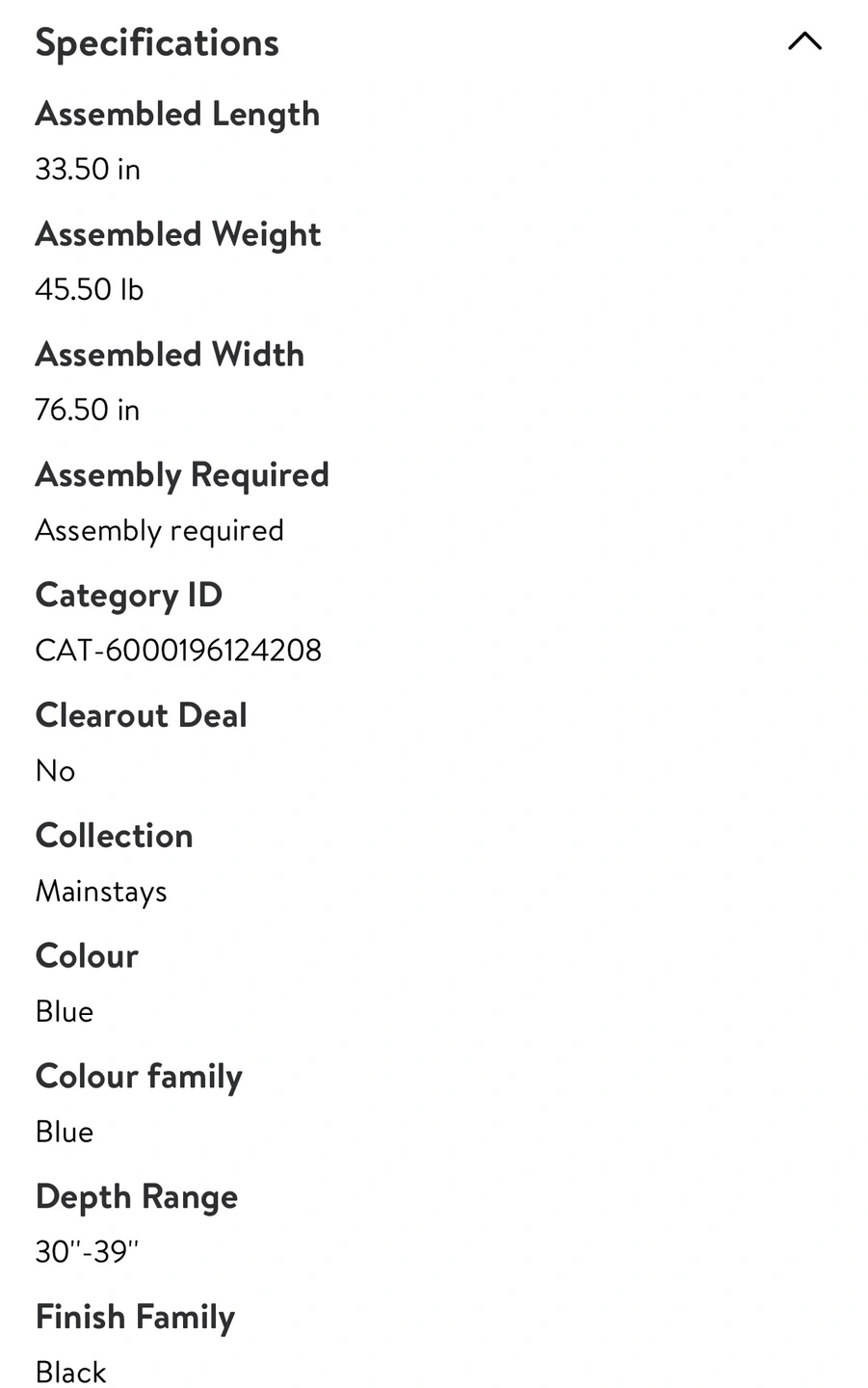The height and width of the screenshot is (1388, 868).
Task: Click the Mainstays collection value
Action: click(x=101, y=892)
